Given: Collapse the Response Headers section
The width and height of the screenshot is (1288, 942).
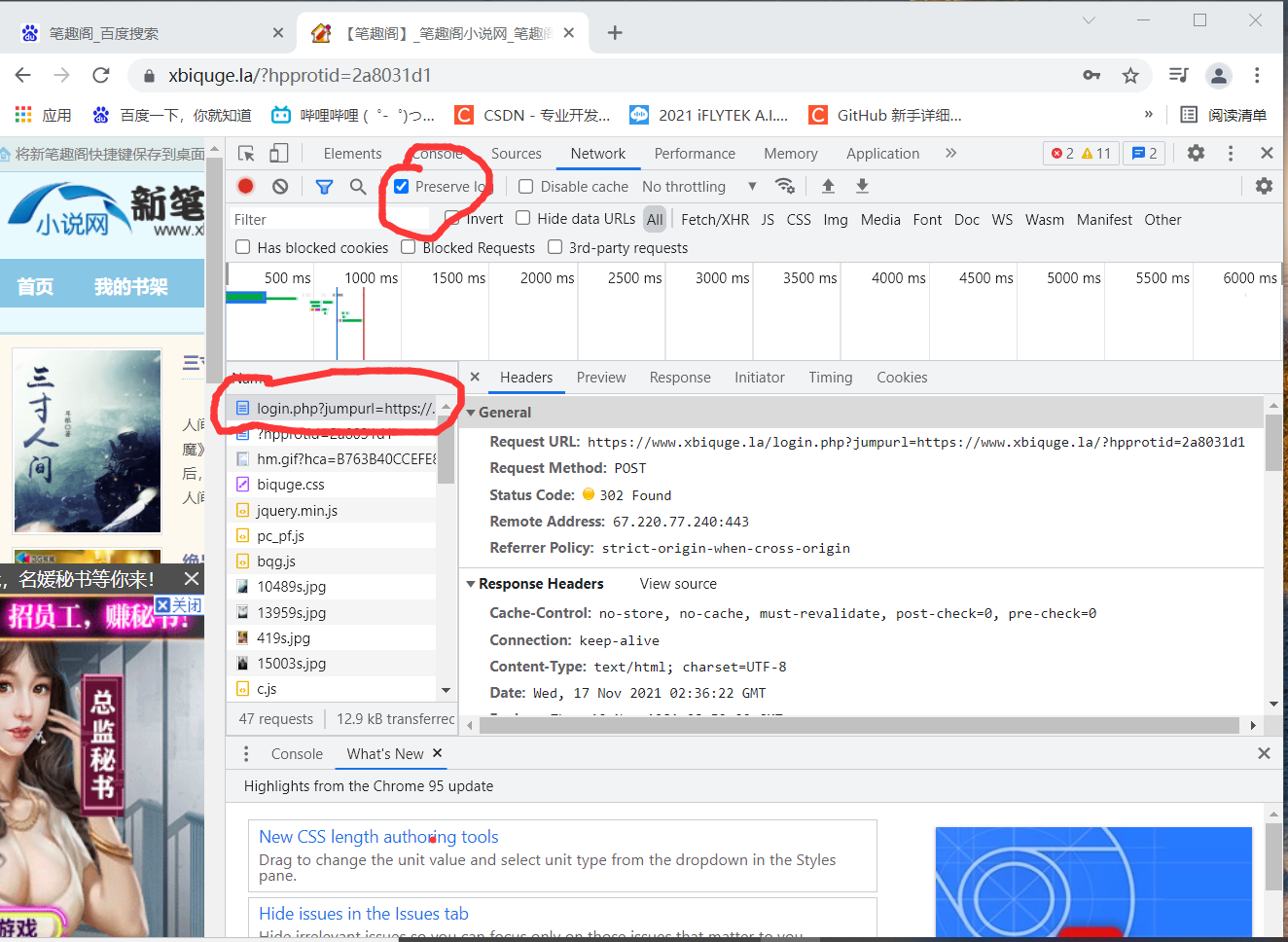Looking at the screenshot, I should click(x=471, y=584).
